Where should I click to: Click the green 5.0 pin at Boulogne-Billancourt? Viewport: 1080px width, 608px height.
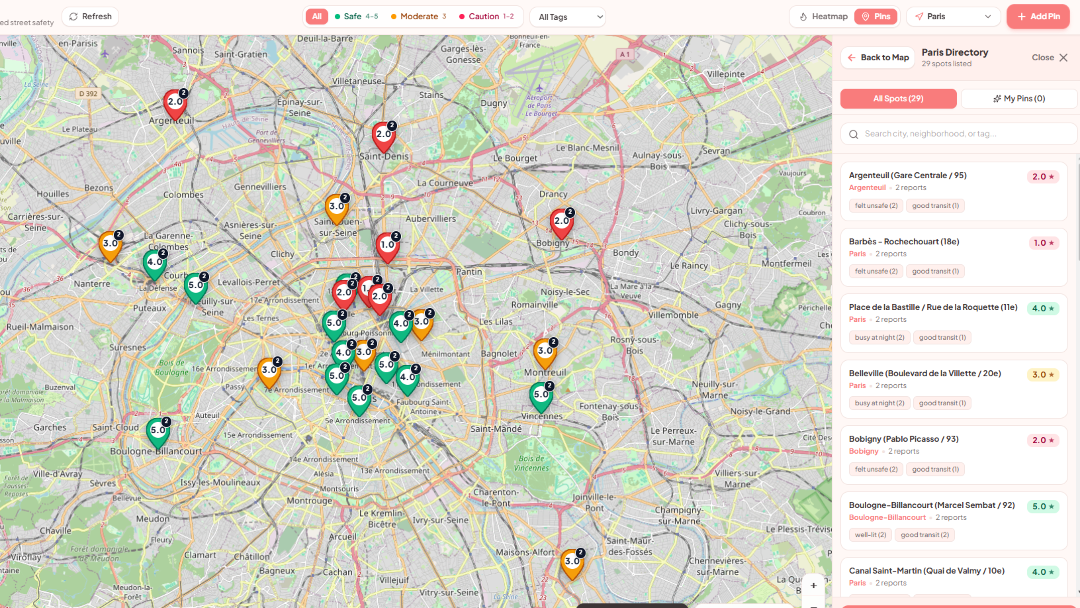(x=158, y=432)
